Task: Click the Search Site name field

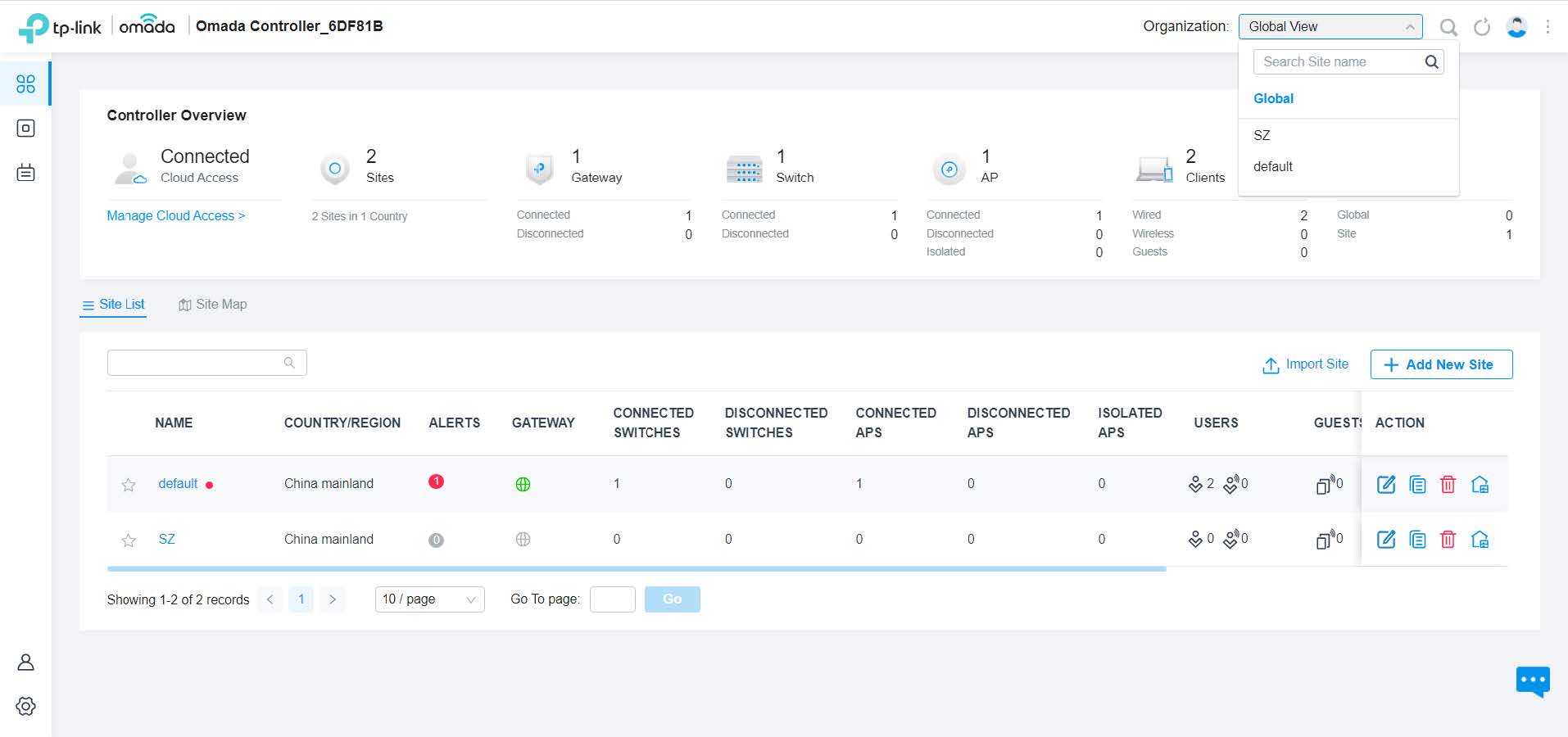Action: coord(1337,62)
